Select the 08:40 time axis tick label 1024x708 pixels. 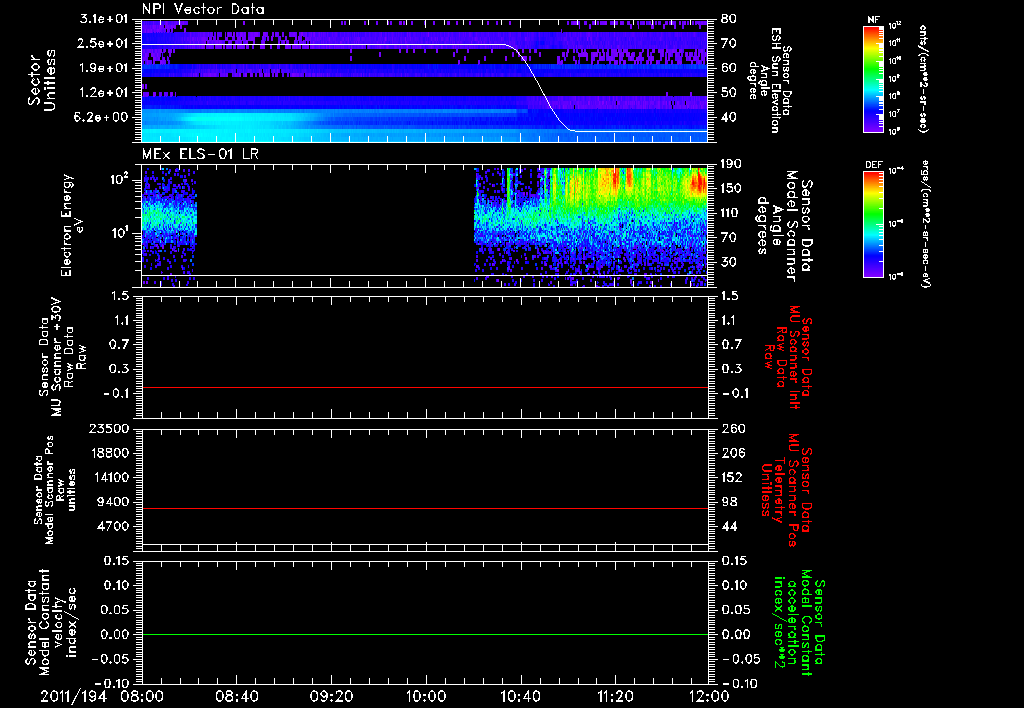click(x=237, y=695)
